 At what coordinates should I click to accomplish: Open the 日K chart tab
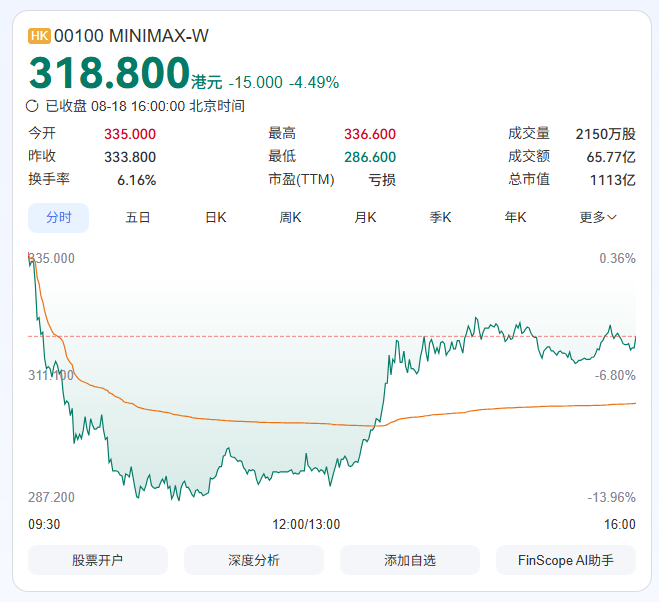[x=216, y=218]
